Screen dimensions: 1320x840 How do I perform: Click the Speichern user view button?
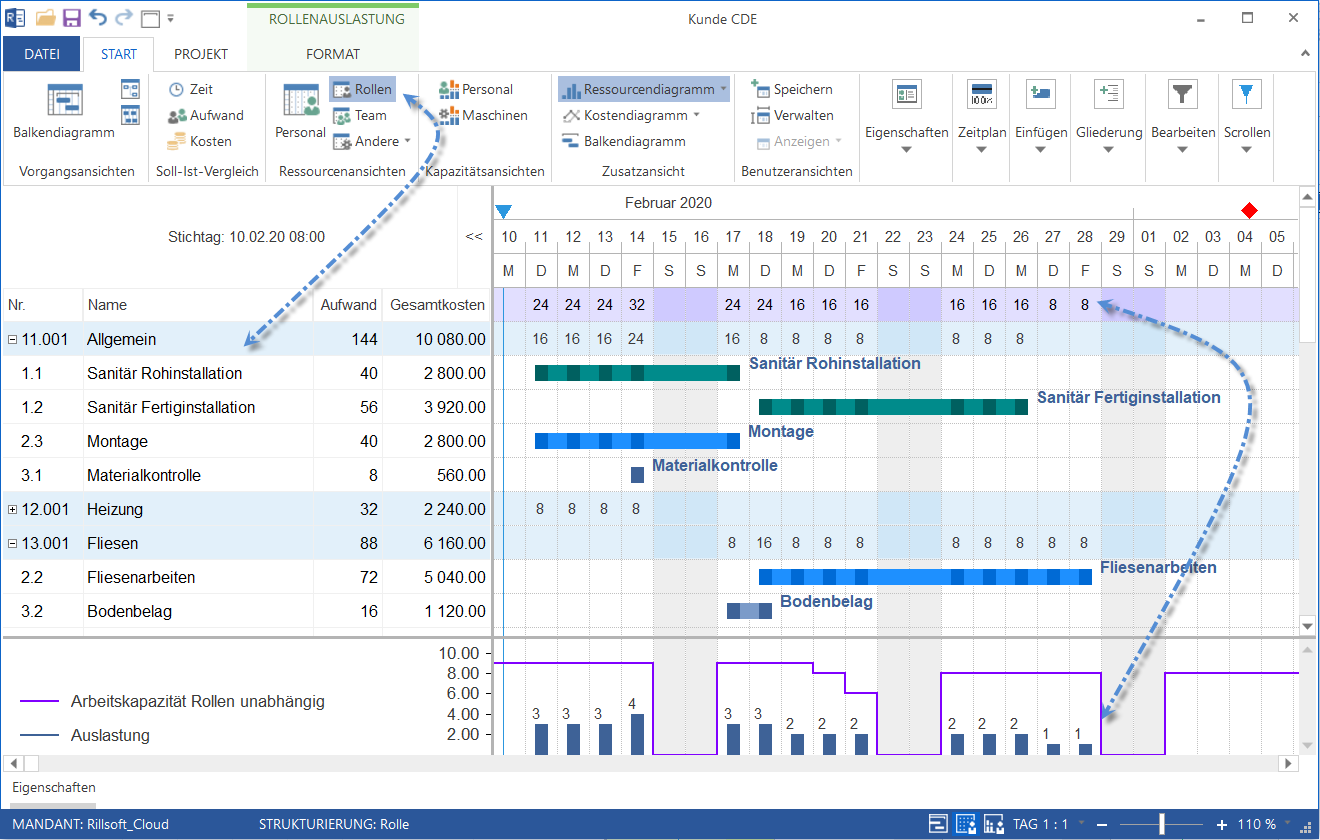click(x=792, y=89)
